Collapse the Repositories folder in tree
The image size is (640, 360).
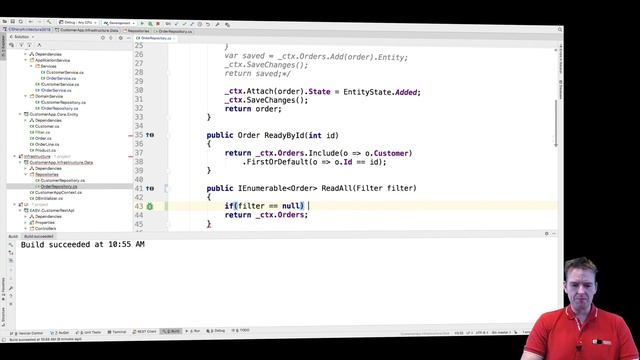tap(26, 174)
